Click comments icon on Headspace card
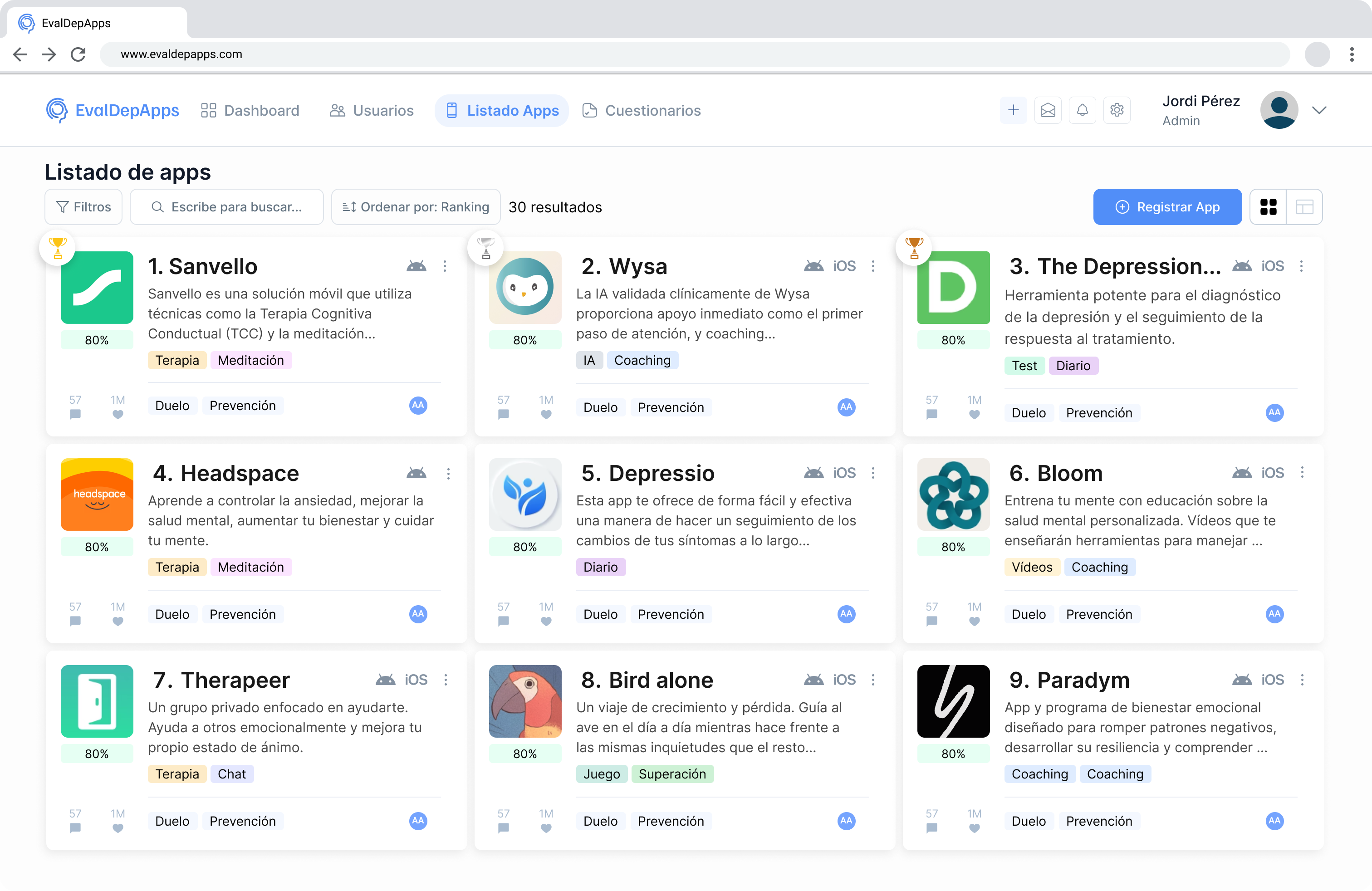This screenshot has height=891, width=1372. tap(75, 621)
